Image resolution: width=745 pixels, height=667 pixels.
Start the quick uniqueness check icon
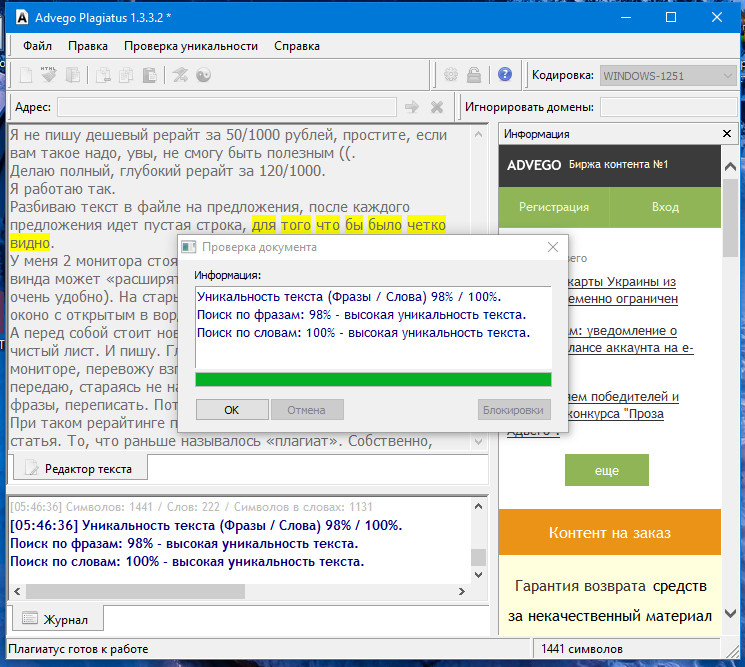tap(180, 75)
